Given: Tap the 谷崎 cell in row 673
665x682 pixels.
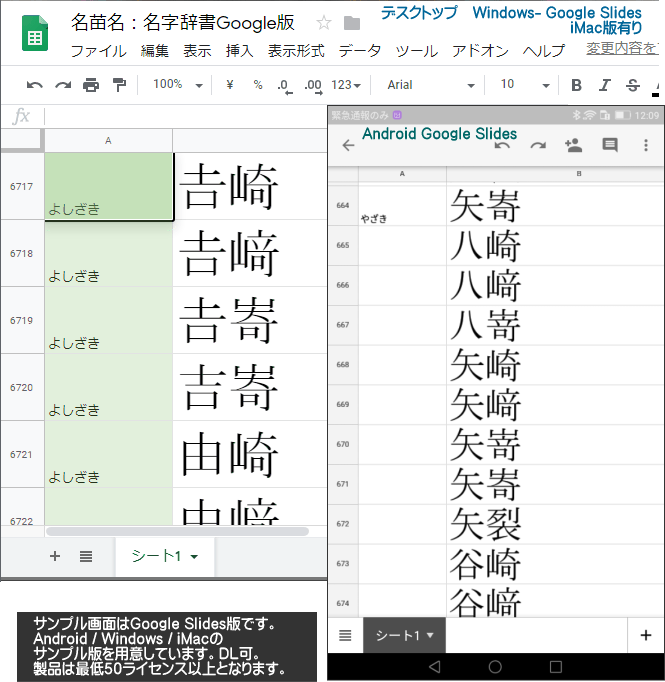Looking at the screenshot, I should point(555,564).
